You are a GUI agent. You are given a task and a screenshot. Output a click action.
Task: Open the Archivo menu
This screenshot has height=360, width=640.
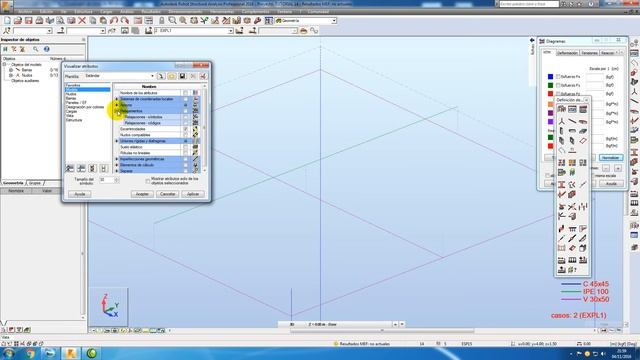25,11
